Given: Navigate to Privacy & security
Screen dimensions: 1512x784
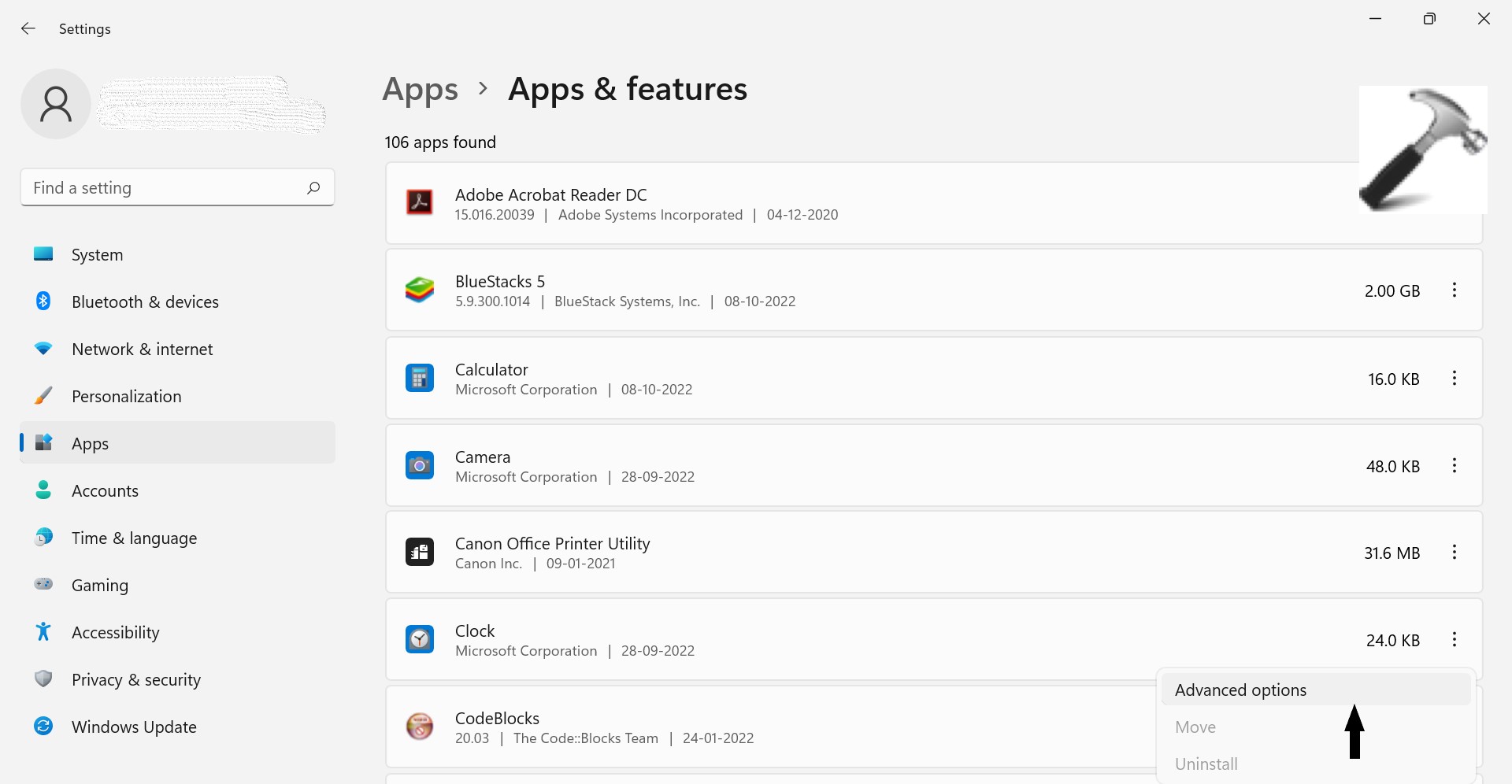Looking at the screenshot, I should click(x=135, y=680).
